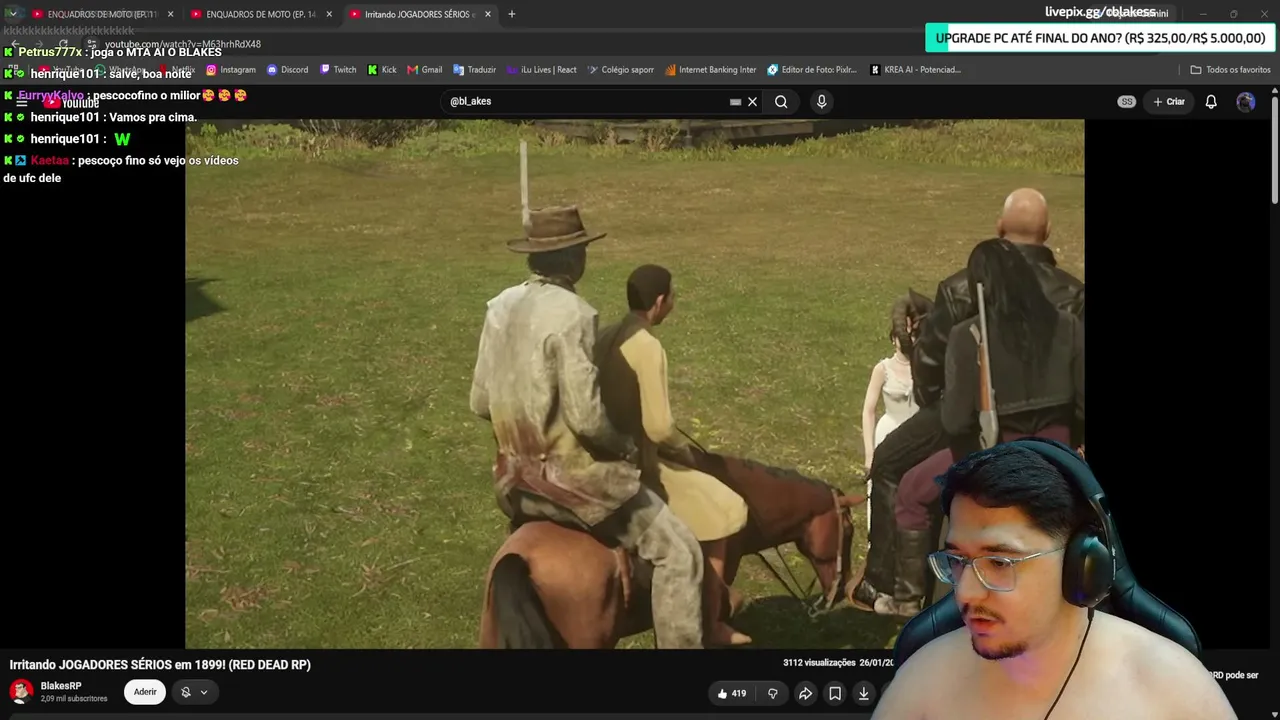The image size is (1280, 720).
Task: Click the 3112 visualizações view count
Action: (x=819, y=663)
